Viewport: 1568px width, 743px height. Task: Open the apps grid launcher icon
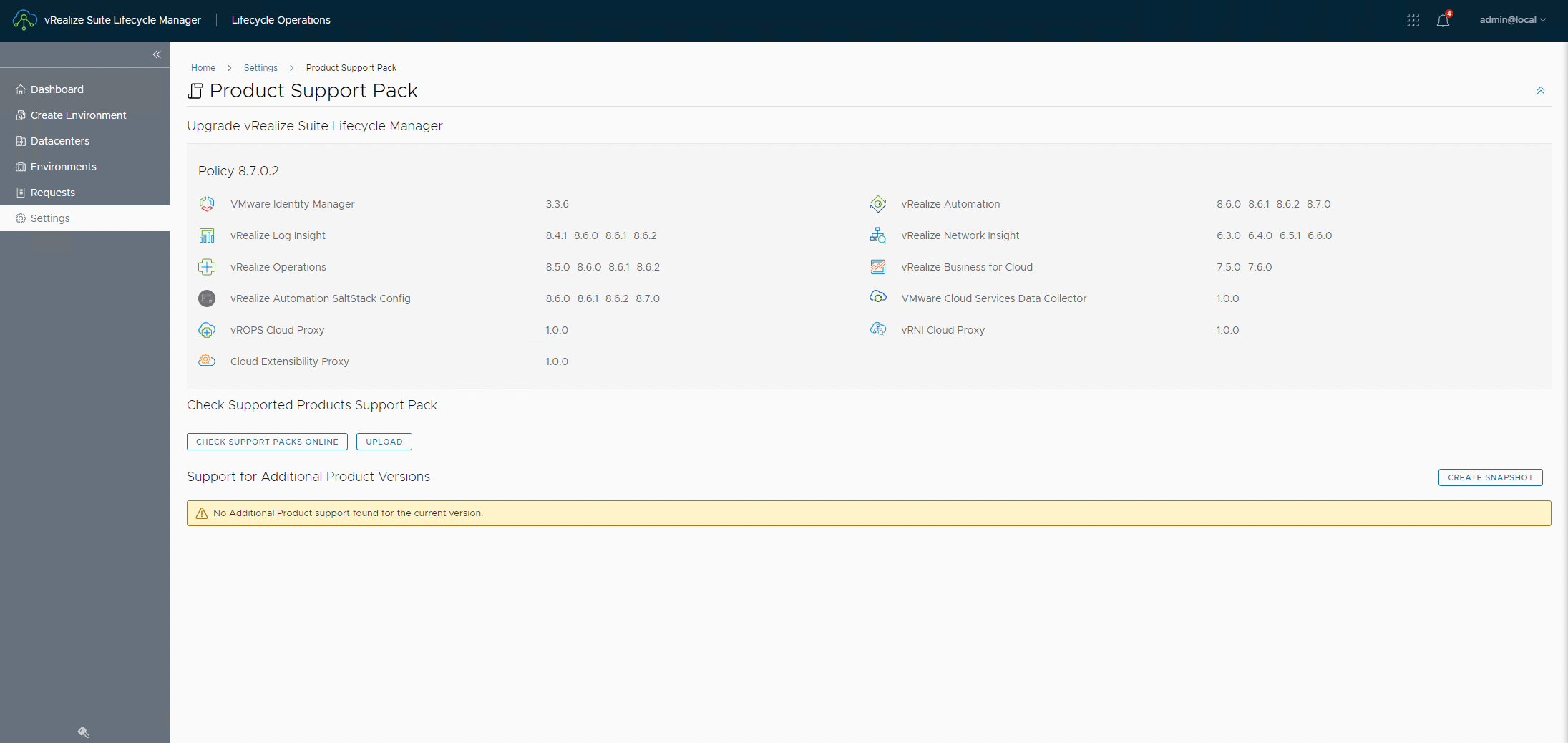tap(1413, 21)
